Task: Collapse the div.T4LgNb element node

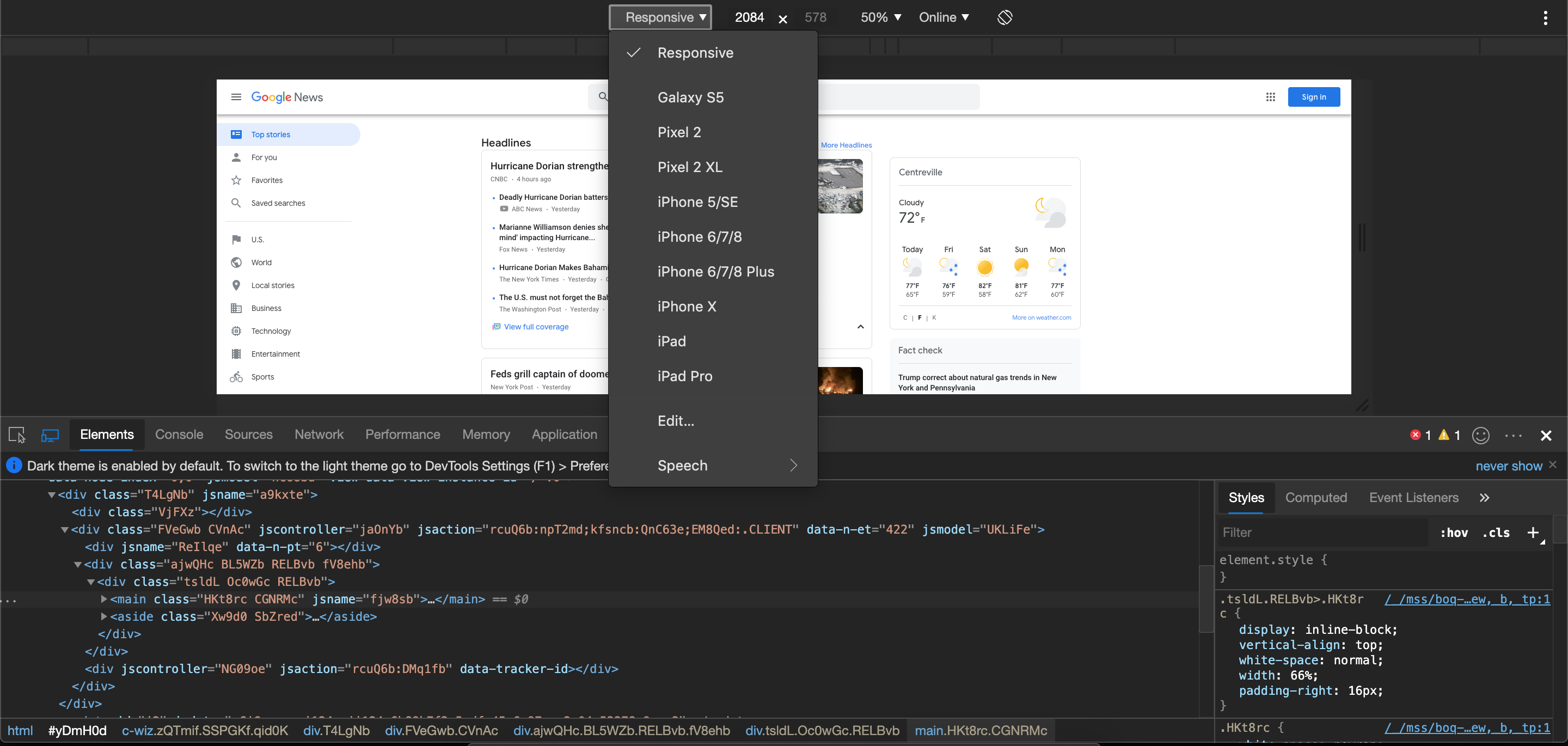Action: (52, 495)
